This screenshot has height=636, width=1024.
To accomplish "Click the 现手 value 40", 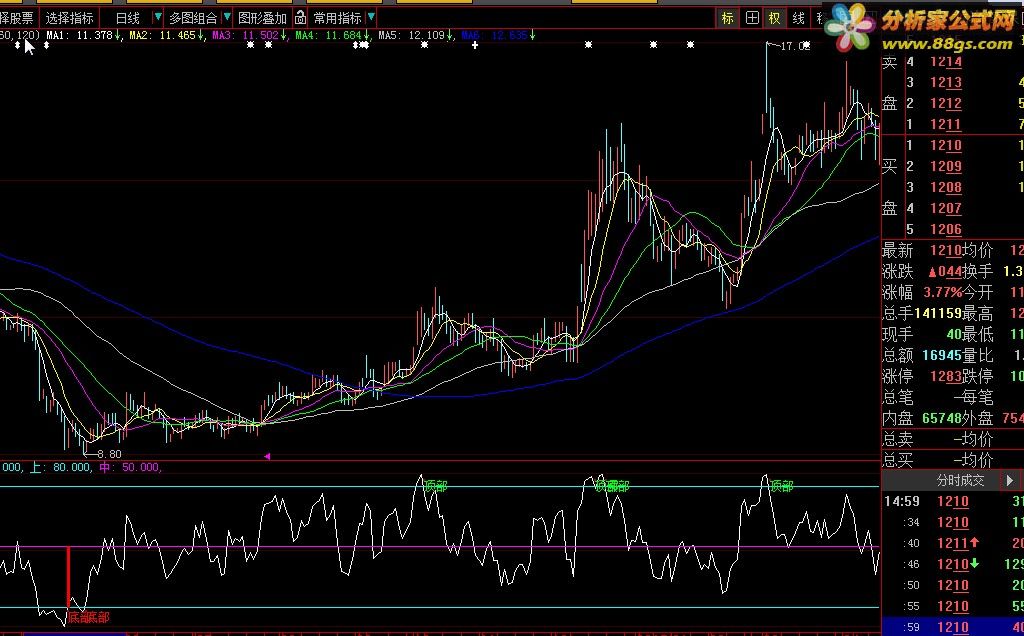I will tap(954, 334).
